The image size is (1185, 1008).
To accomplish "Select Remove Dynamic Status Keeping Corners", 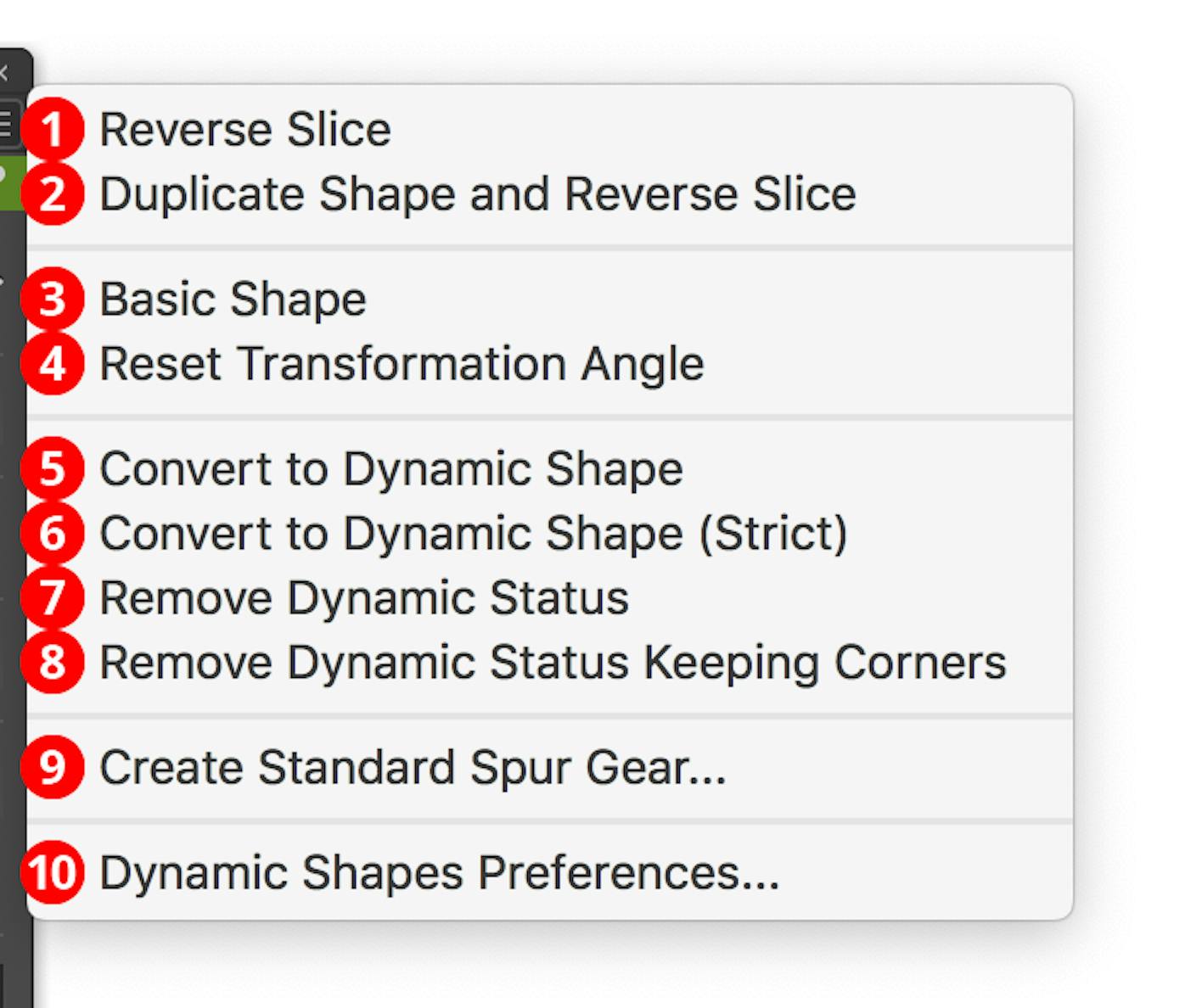I will pos(552,662).
